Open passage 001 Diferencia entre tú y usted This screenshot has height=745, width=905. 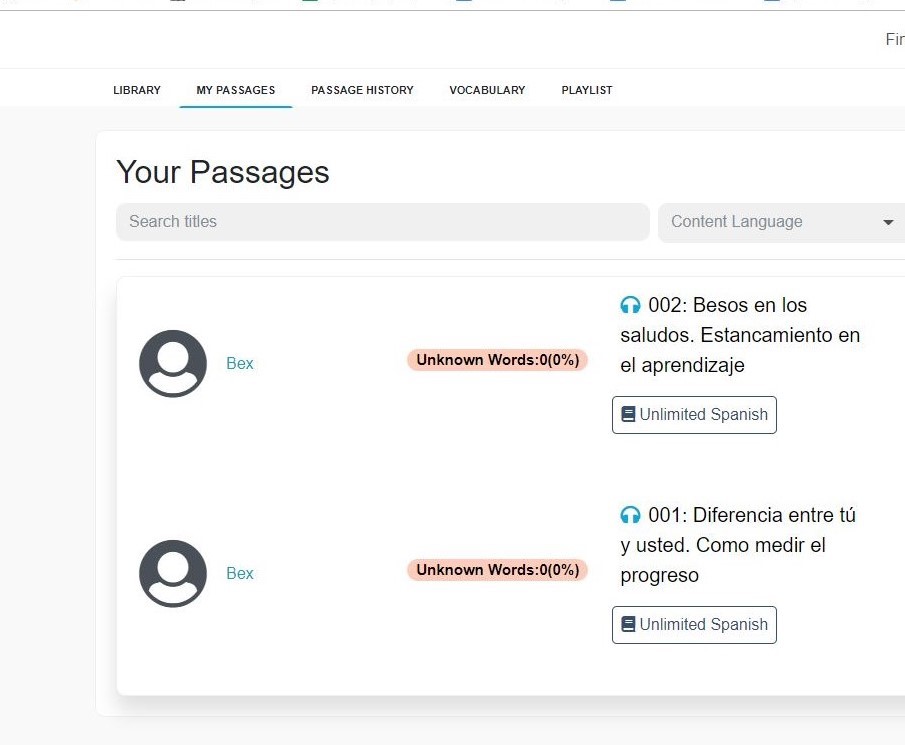pyautogui.click(x=738, y=545)
